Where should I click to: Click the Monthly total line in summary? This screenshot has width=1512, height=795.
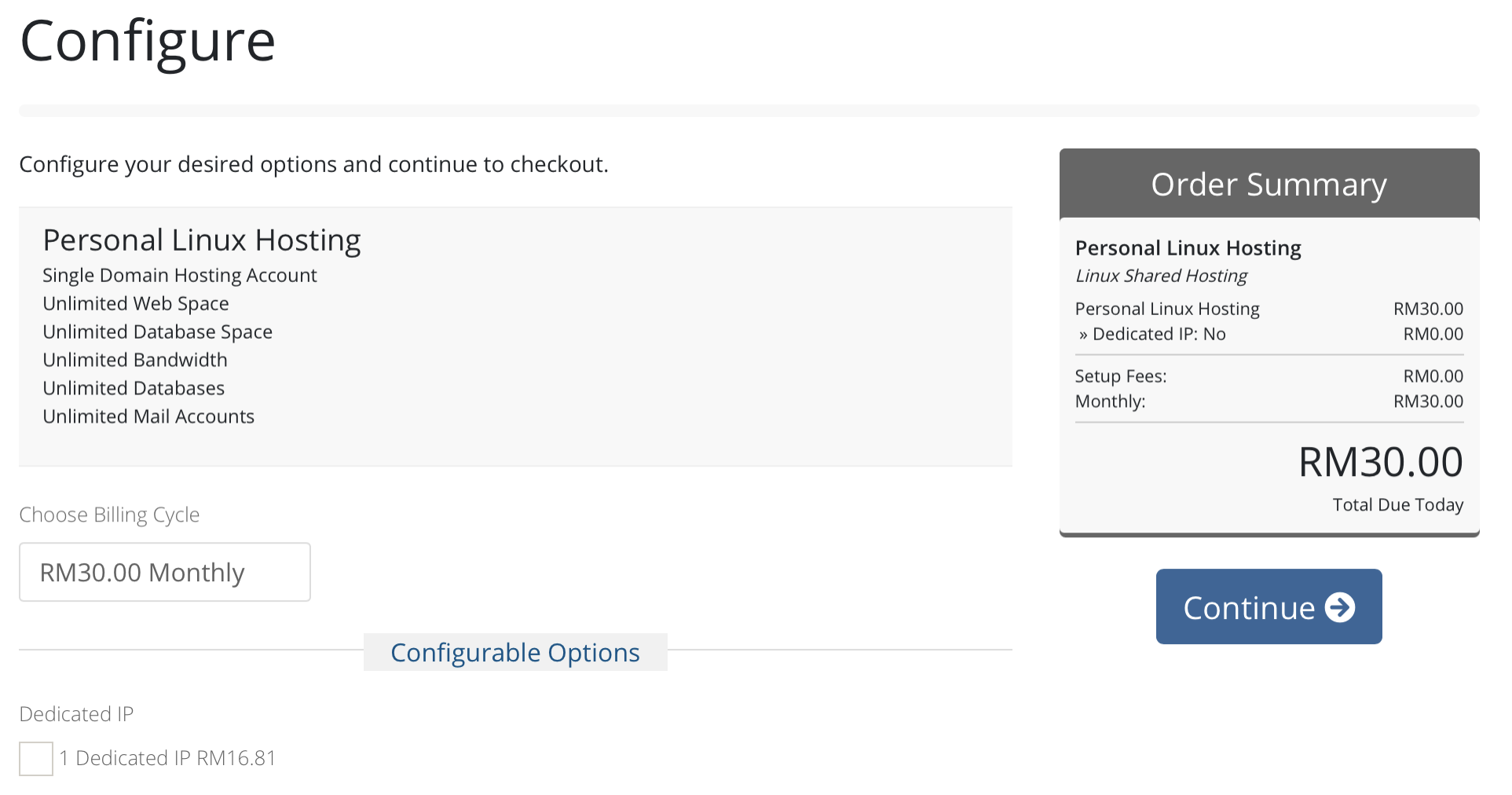[x=1269, y=401]
